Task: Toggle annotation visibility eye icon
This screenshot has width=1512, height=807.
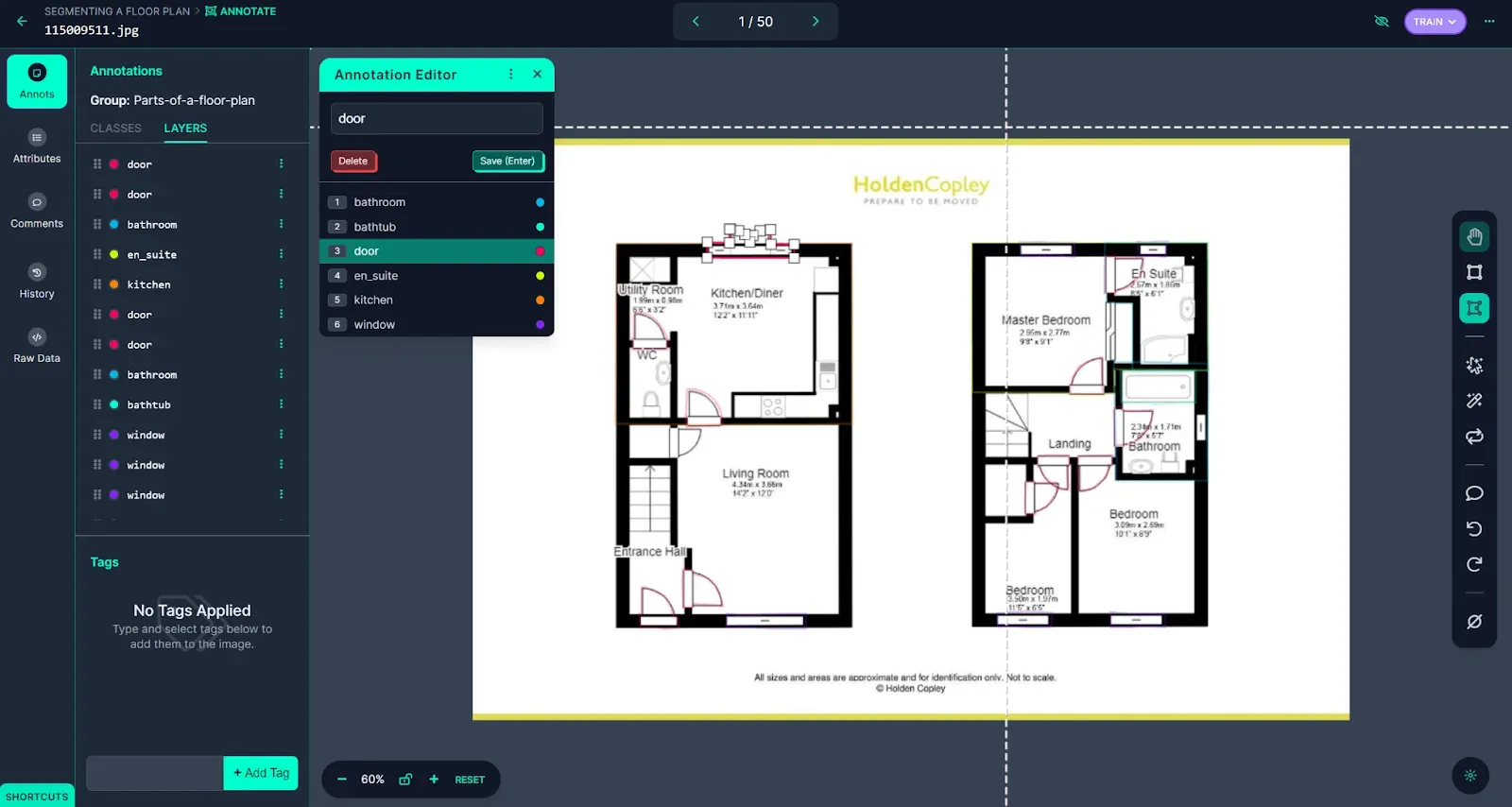Action: click(1382, 21)
